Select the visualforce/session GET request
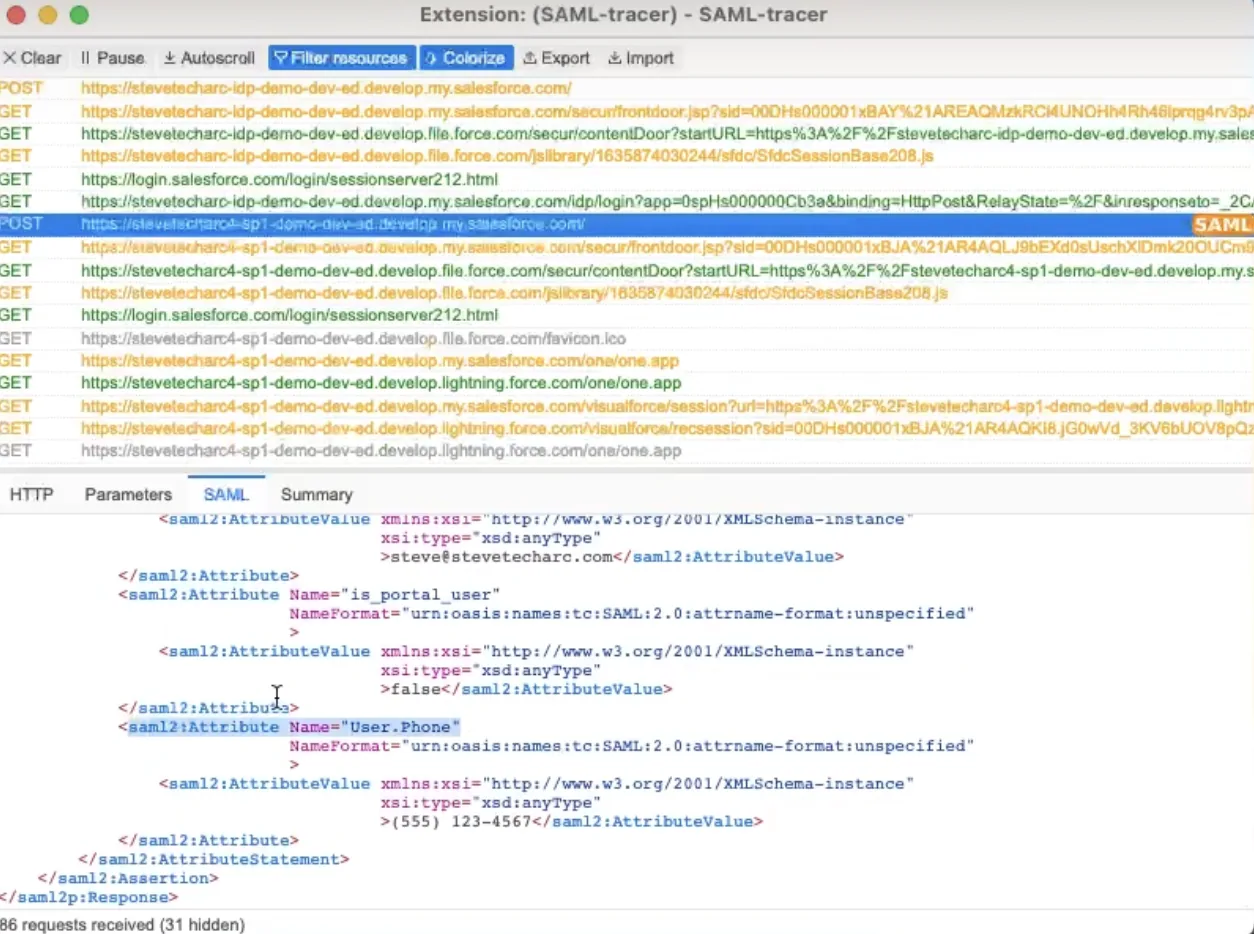Viewport: 1254px width, 934px height. [627, 406]
